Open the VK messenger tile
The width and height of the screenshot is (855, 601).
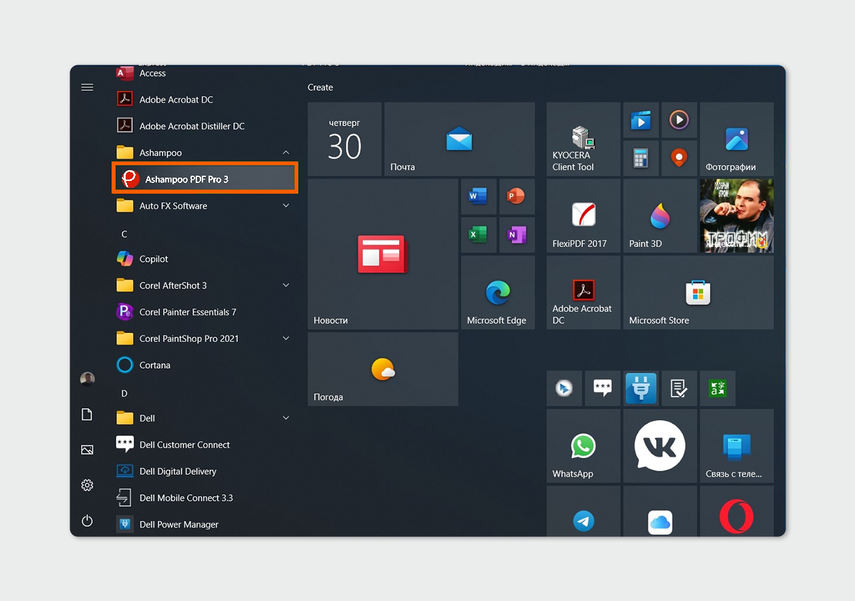click(659, 446)
